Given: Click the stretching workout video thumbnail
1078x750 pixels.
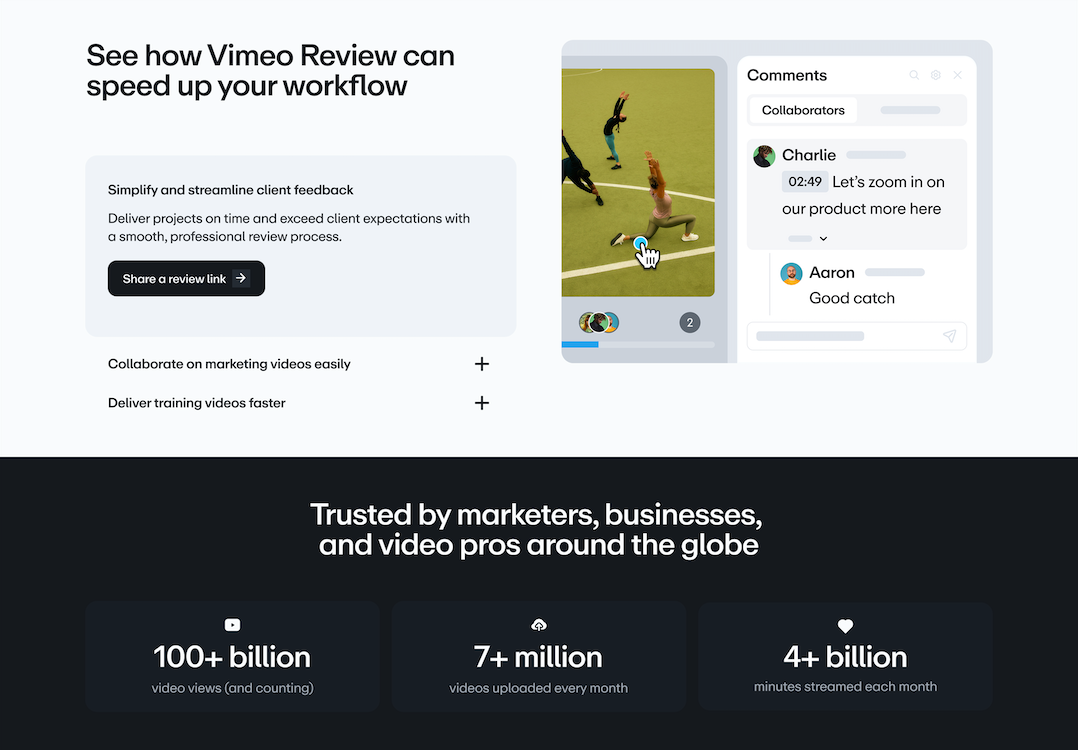Looking at the screenshot, I should click(x=638, y=182).
